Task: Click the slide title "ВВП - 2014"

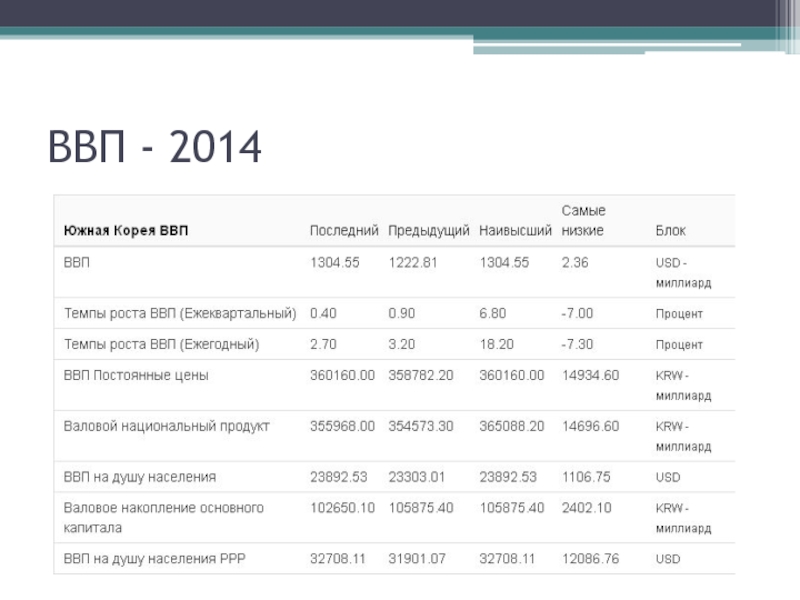Action: coord(155,148)
